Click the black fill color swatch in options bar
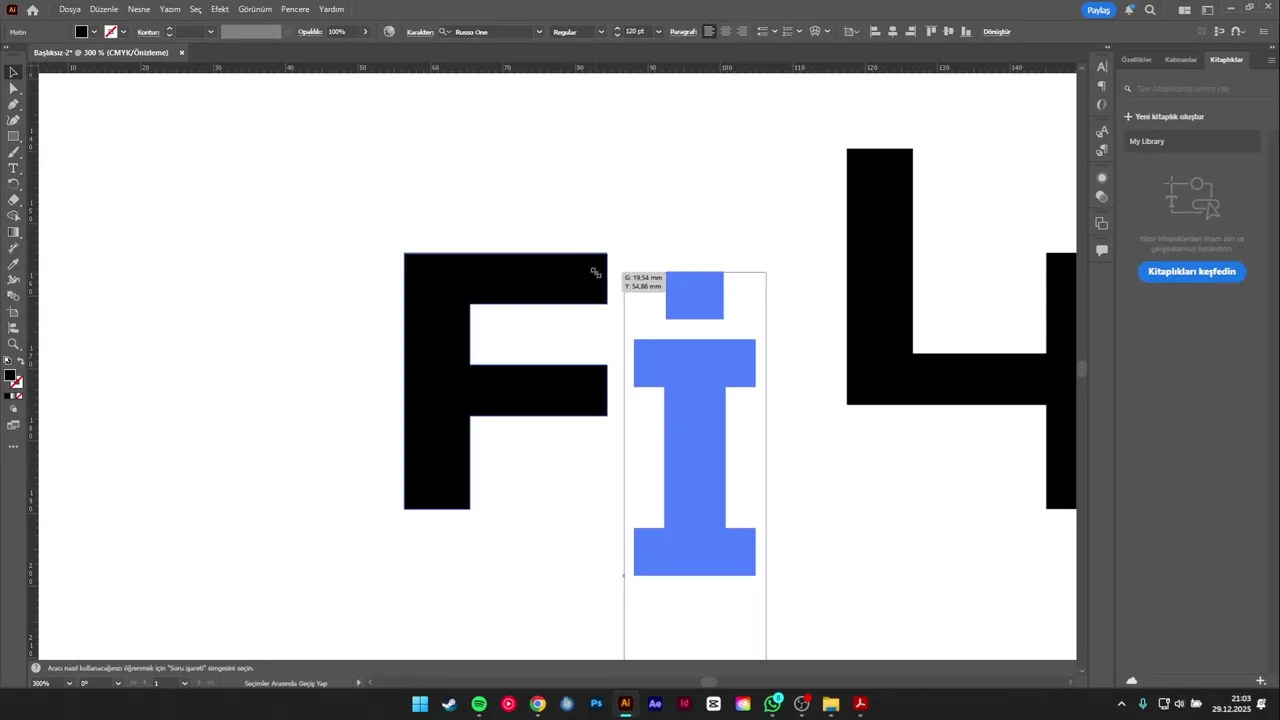The image size is (1280, 720). coord(82,32)
